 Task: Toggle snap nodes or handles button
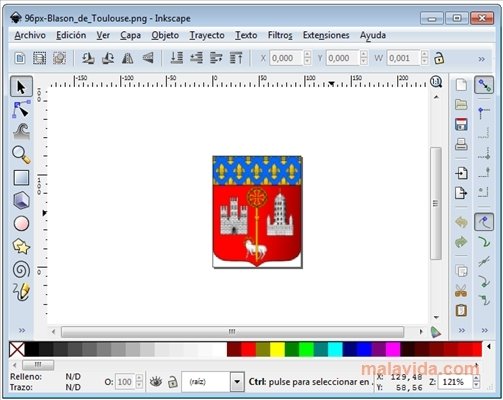click(x=484, y=222)
